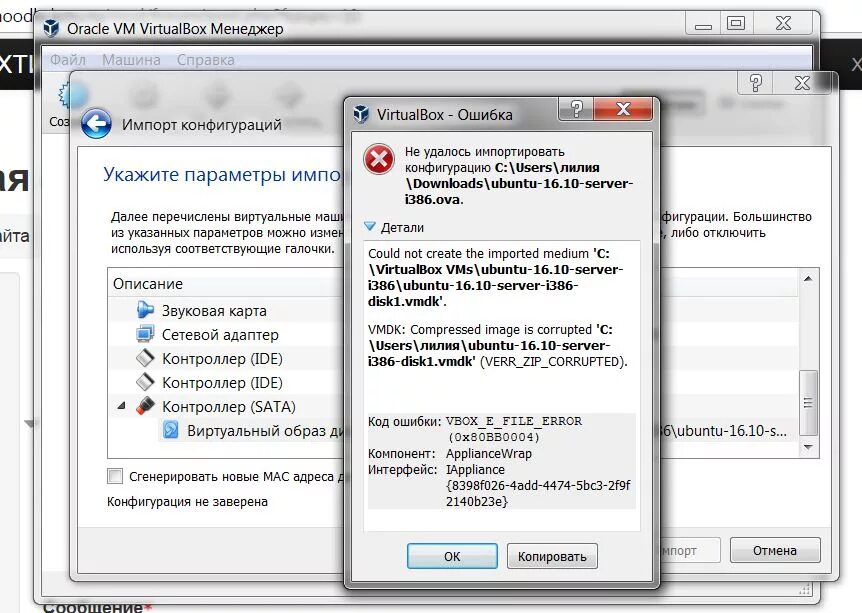Maximize the Oracle VM VirtualBox Manager window
The image size is (862, 613).
click(736, 23)
